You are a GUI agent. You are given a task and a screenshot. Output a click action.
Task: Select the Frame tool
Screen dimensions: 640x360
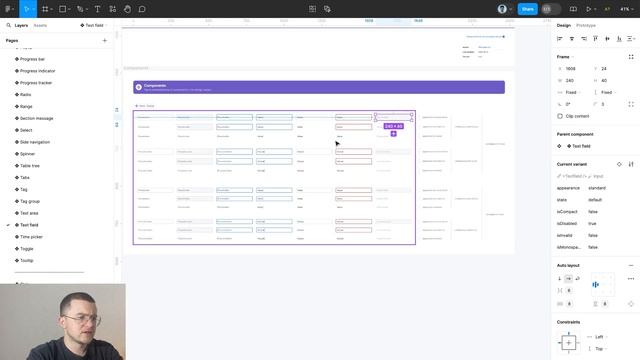[45, 9]
